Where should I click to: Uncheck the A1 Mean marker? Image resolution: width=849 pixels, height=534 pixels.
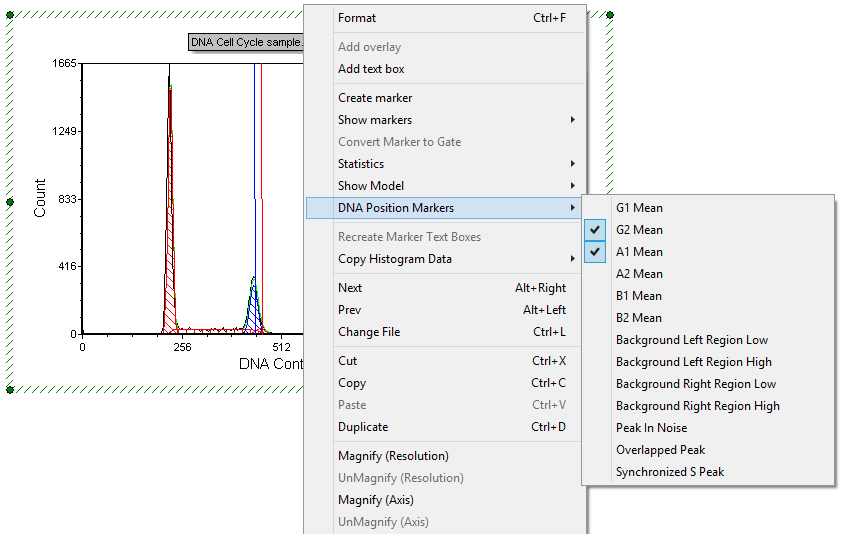tap(639, 252)
